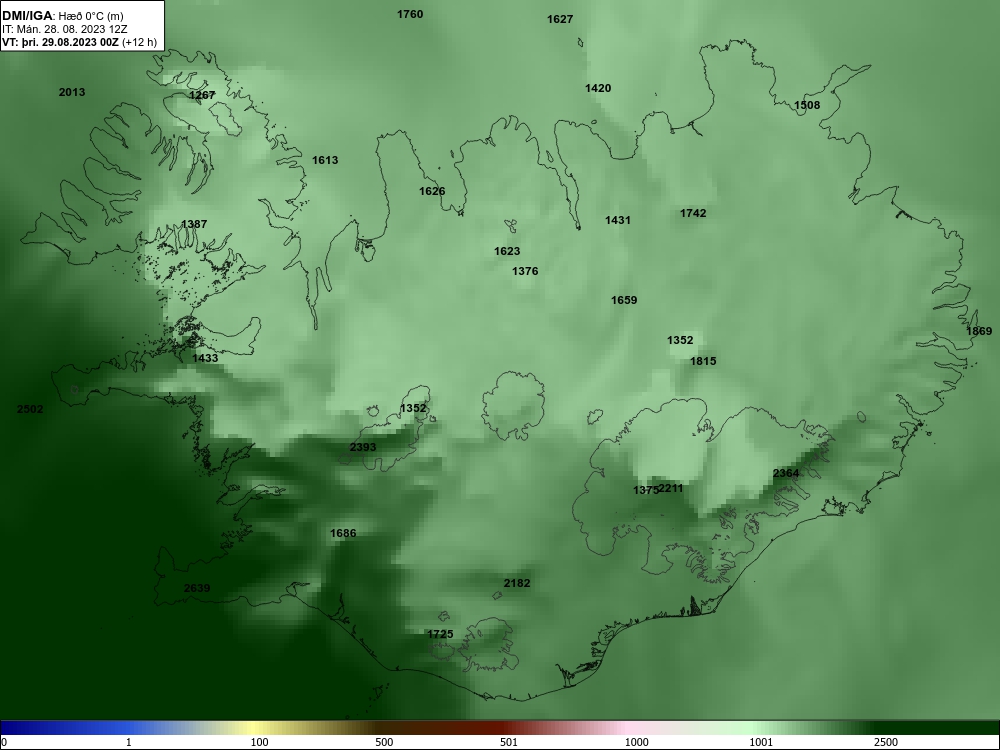Select the legend label 2500
Viewport: 1000px width, 750px height.
click(x=886, y=742)
